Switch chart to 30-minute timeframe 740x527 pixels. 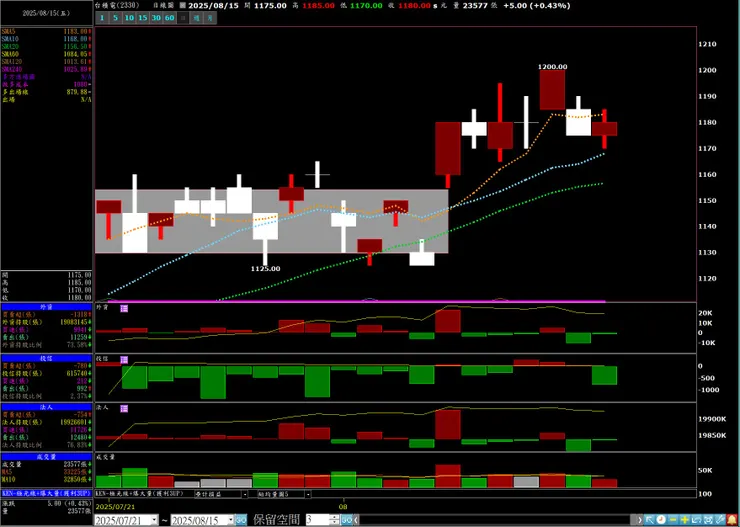156,18
